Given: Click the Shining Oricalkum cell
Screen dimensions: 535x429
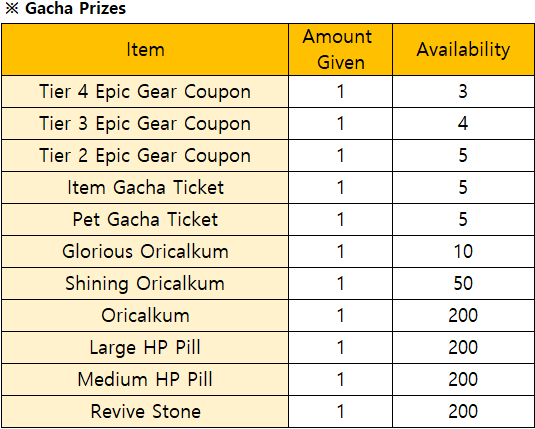Looking at the screenshot, I should (x=145, y=284).
